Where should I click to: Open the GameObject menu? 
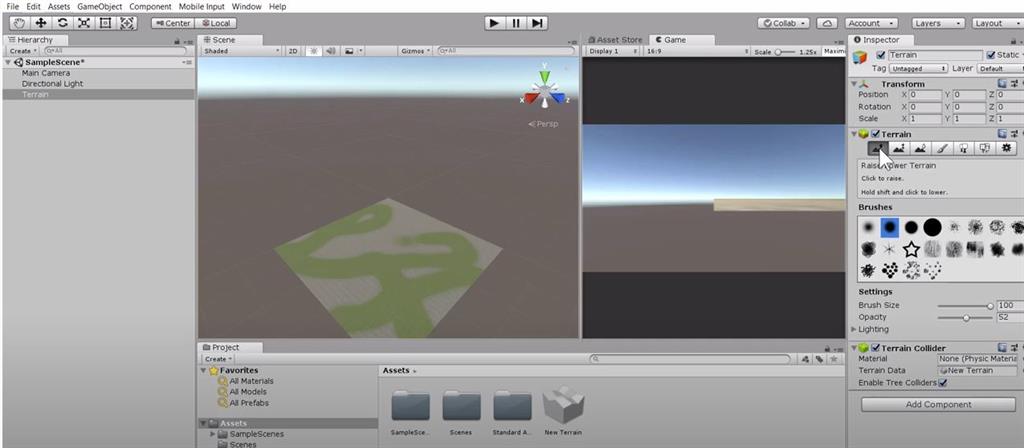click(99, 7)
